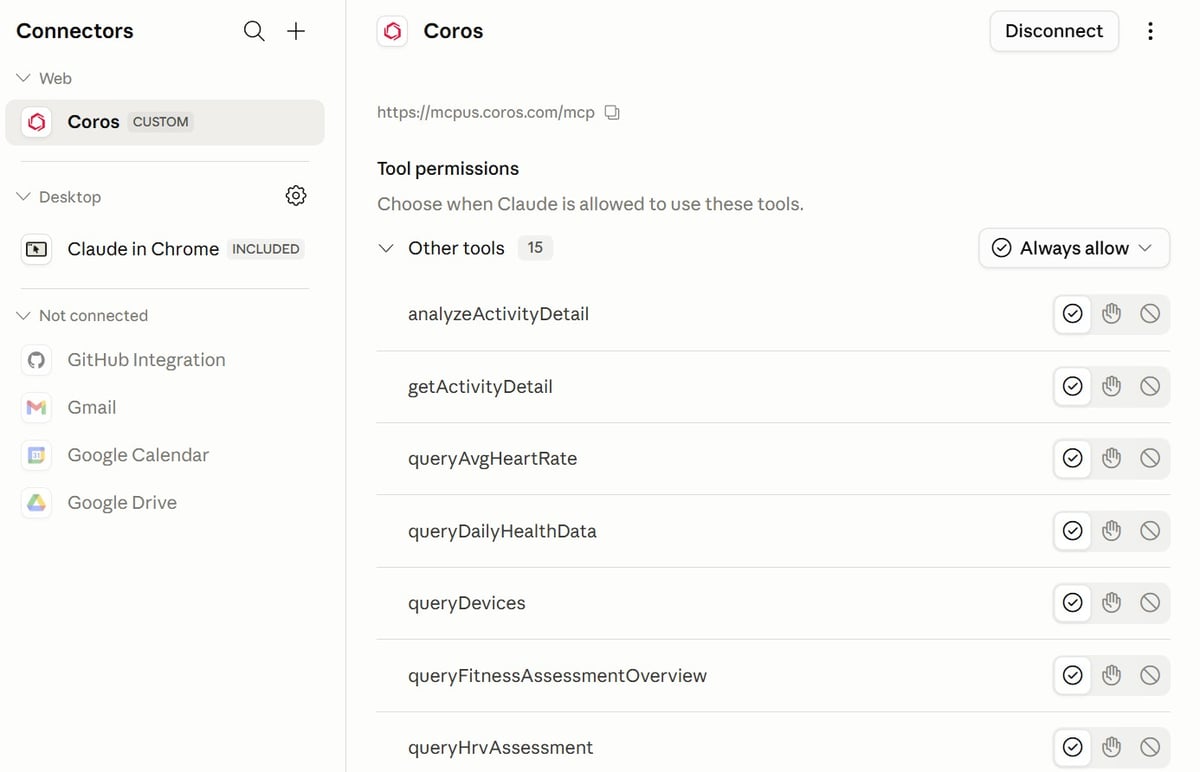Viewport: 1200px width, 772px height.
Task: Click the INCLUDED badge
Action: [266, 249]
